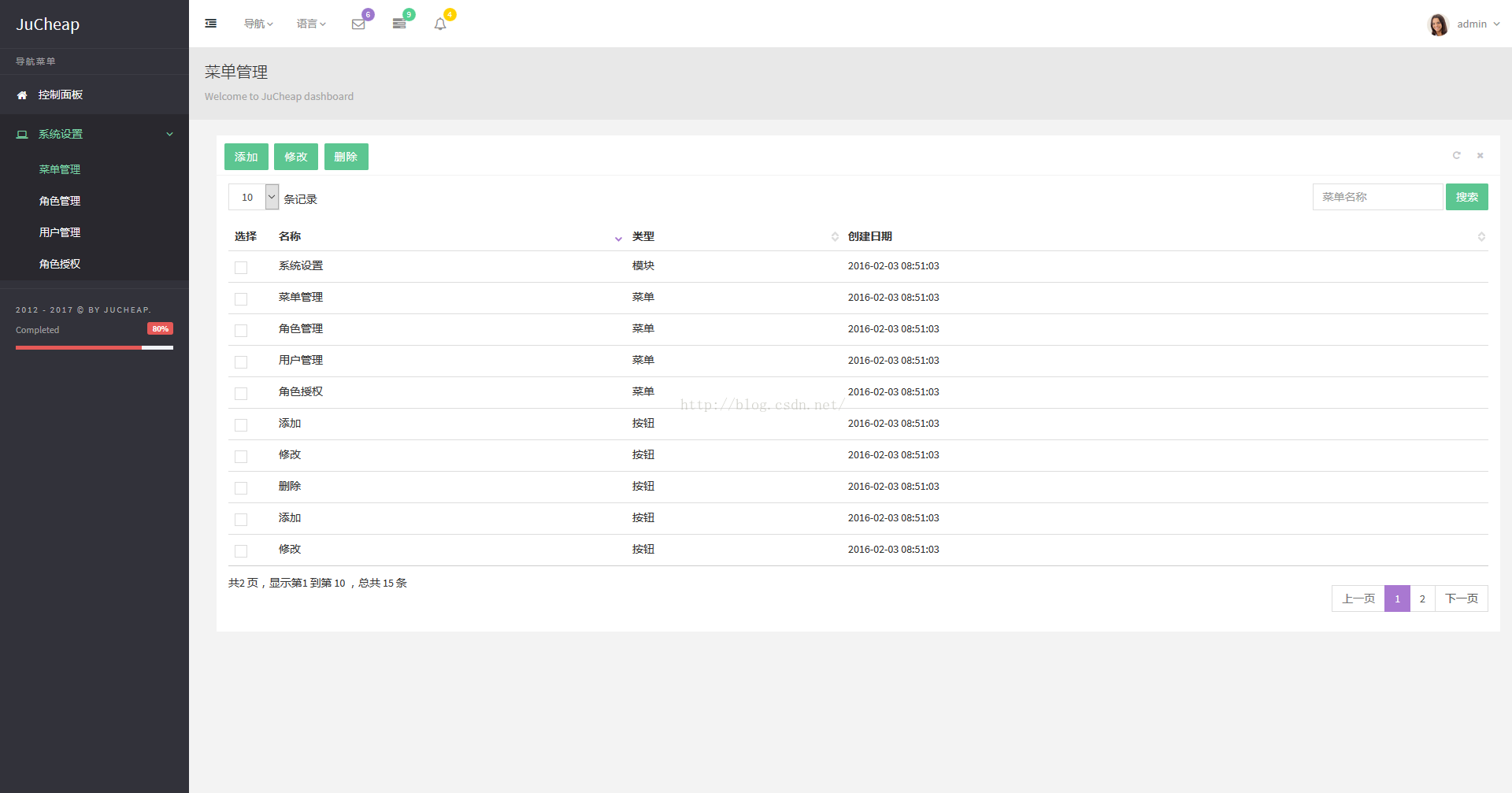Viewport: 1512px width, 793px height.
Task: Click the 名称 column header text
Action: (290, 236)
